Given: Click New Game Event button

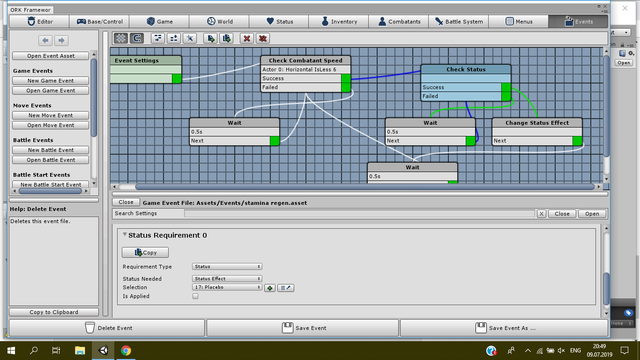Looking at the screenshot, I should [x=51, y=81].
